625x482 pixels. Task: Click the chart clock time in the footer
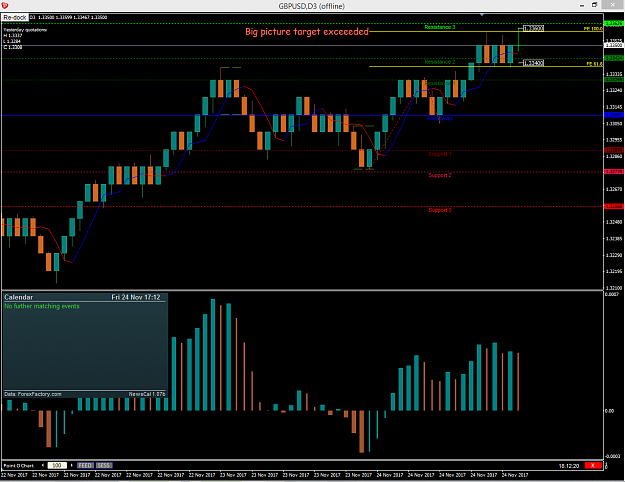[568, 466]
